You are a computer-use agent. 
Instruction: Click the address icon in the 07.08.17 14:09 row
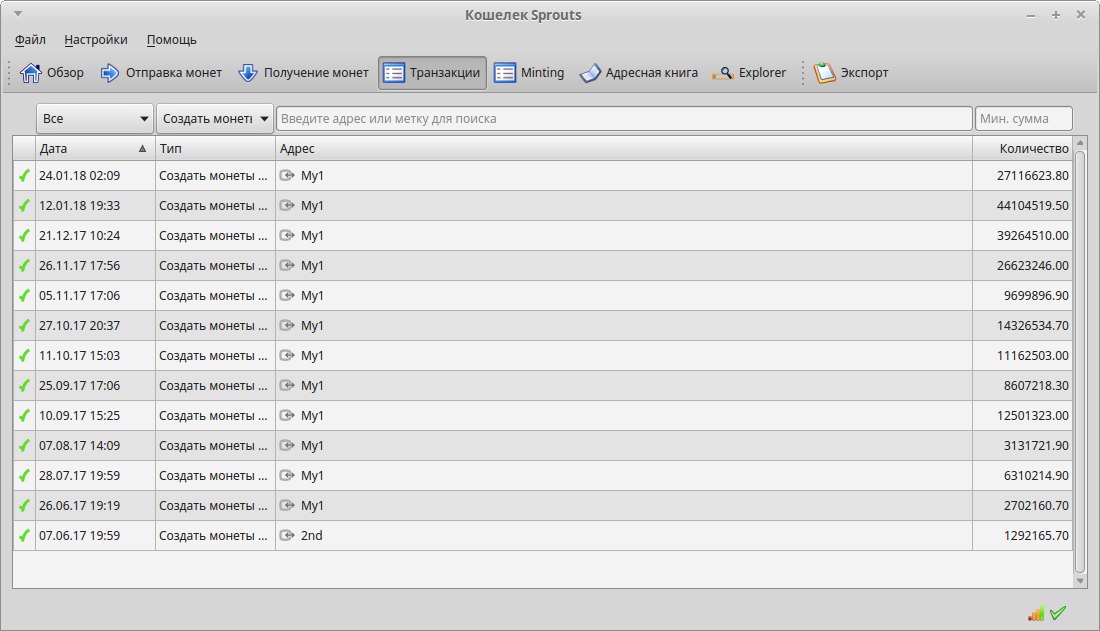pyautogui.click(x=286, y=445)
